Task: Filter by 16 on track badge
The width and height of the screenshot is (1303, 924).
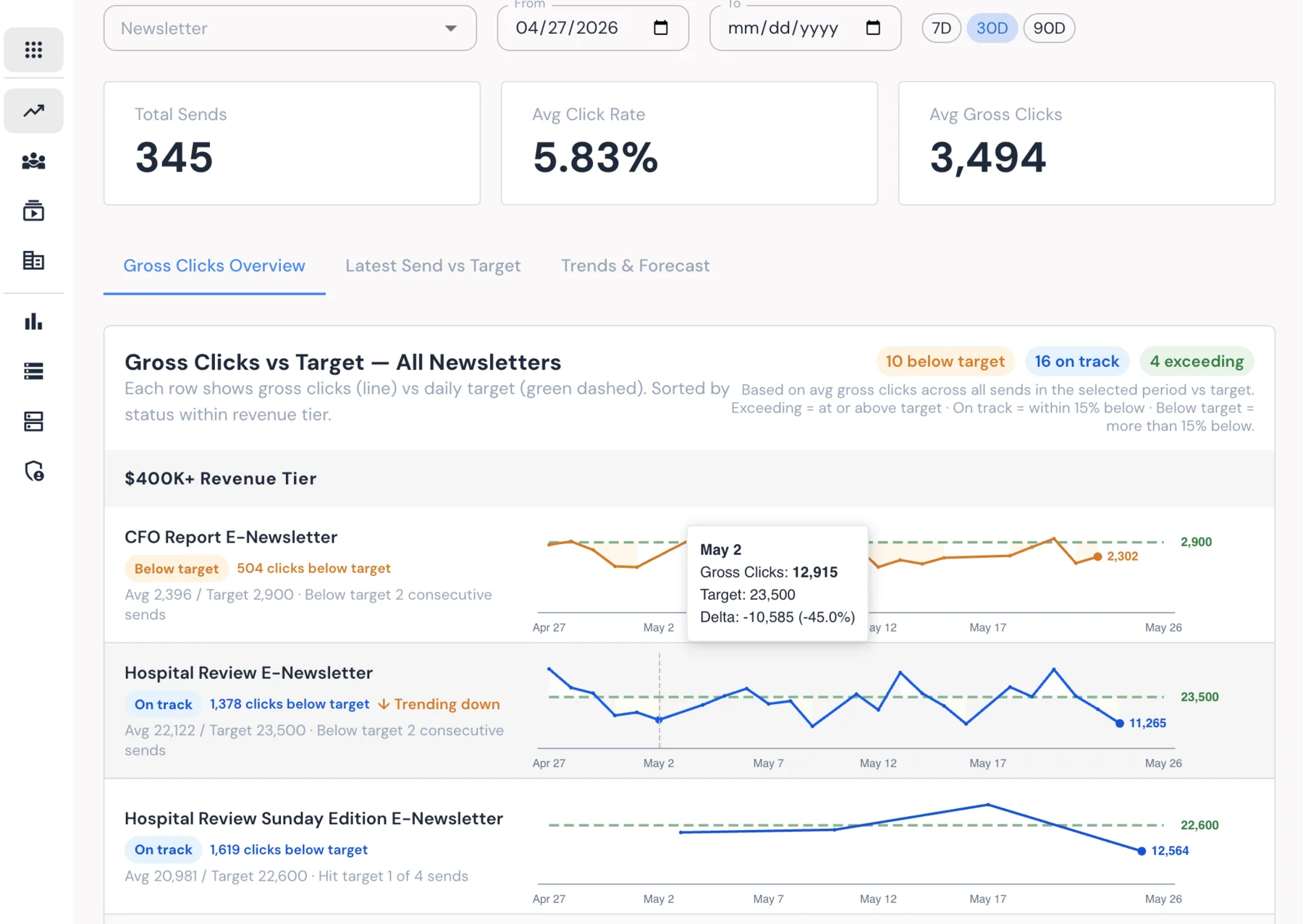Action: pos(1076,361)
